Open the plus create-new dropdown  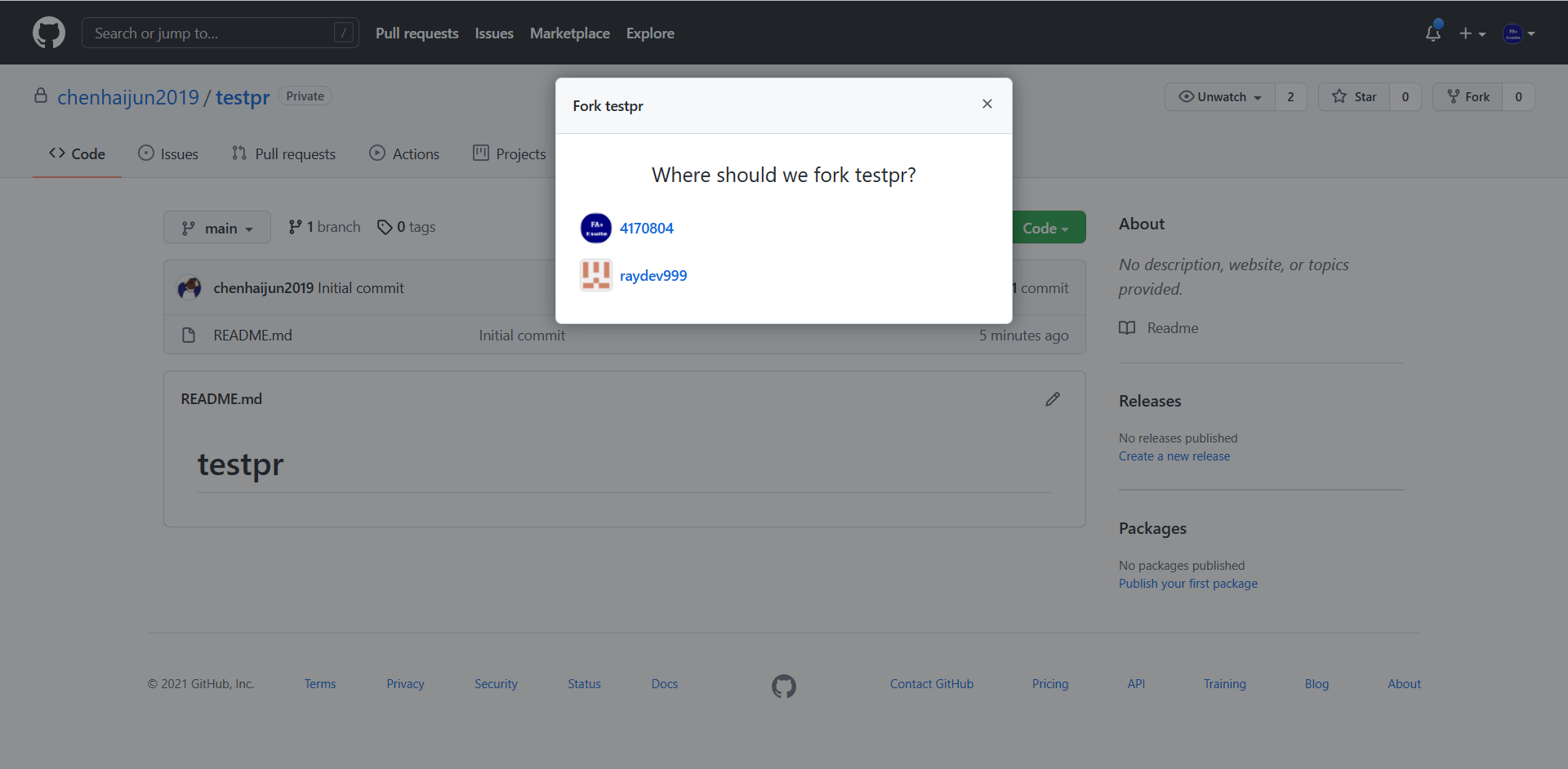click(x=1472, y=33)
